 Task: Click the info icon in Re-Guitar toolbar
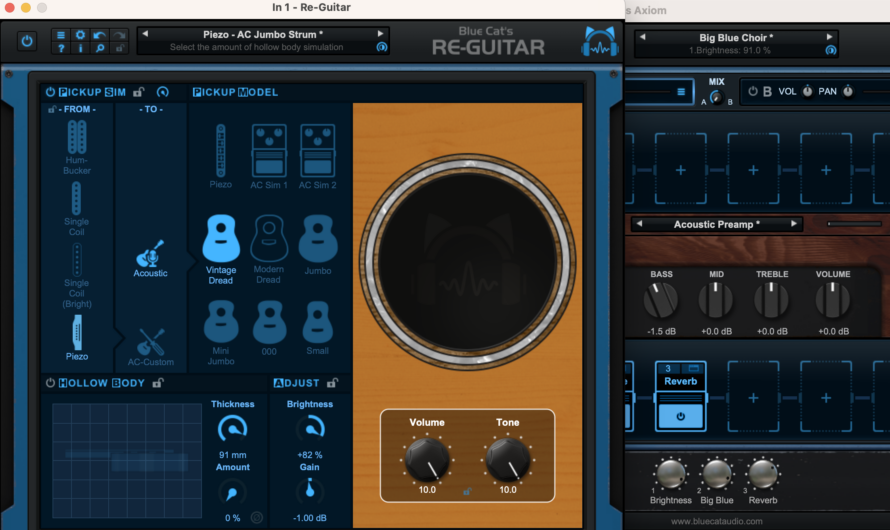[x=80, y=48]
